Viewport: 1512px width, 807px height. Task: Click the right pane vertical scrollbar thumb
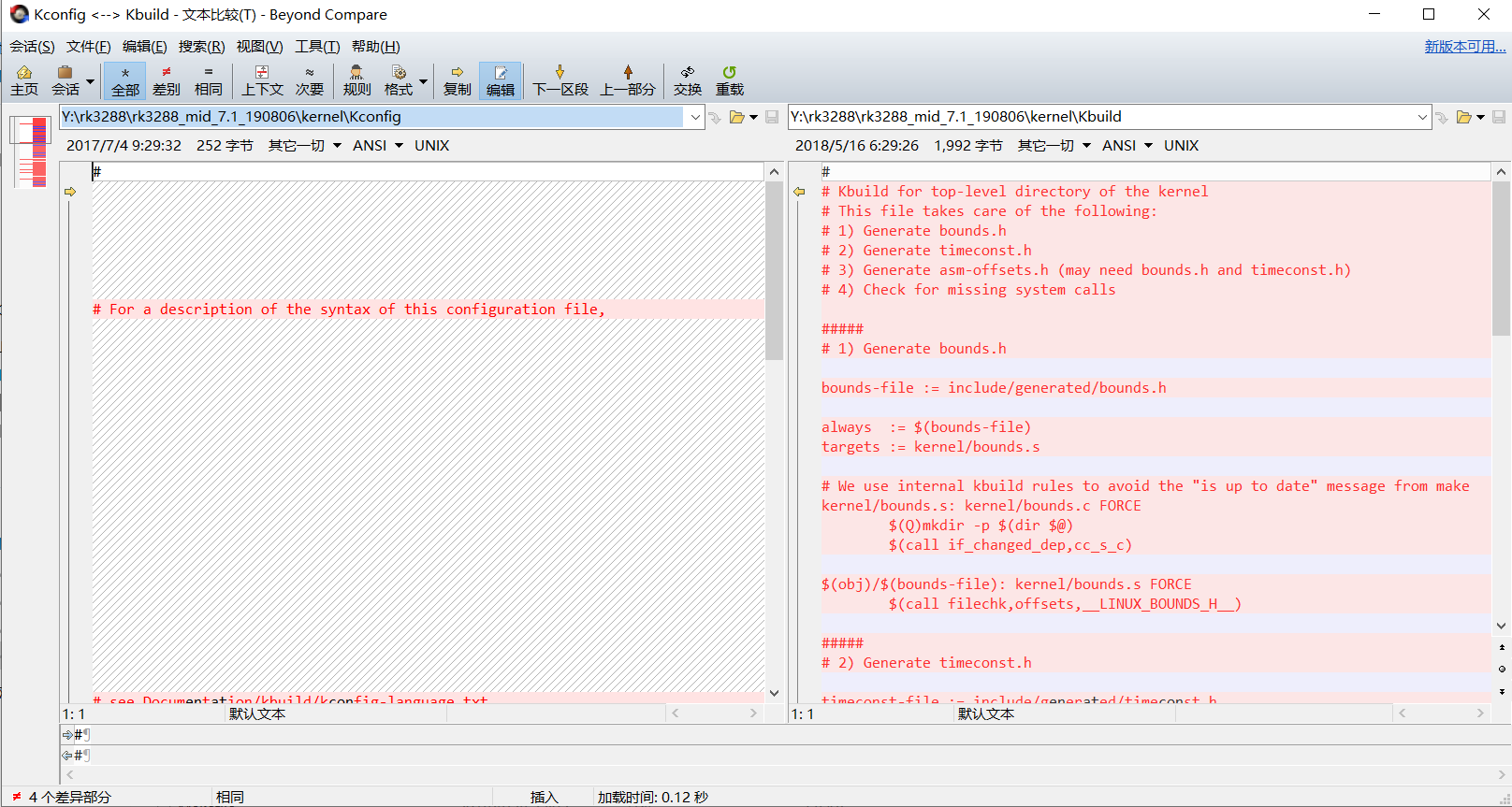(x=1501, y=259)
